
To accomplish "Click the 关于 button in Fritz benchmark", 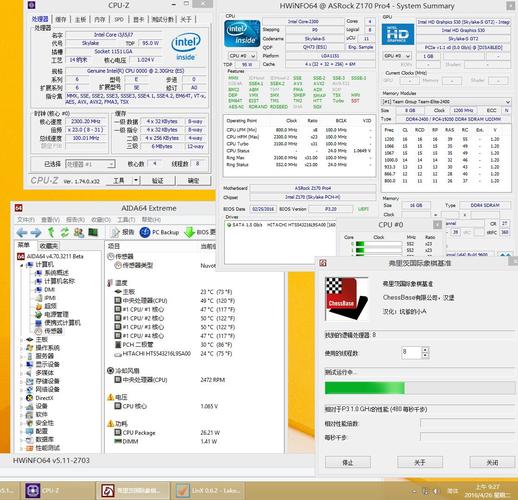I will click(420, 462).
